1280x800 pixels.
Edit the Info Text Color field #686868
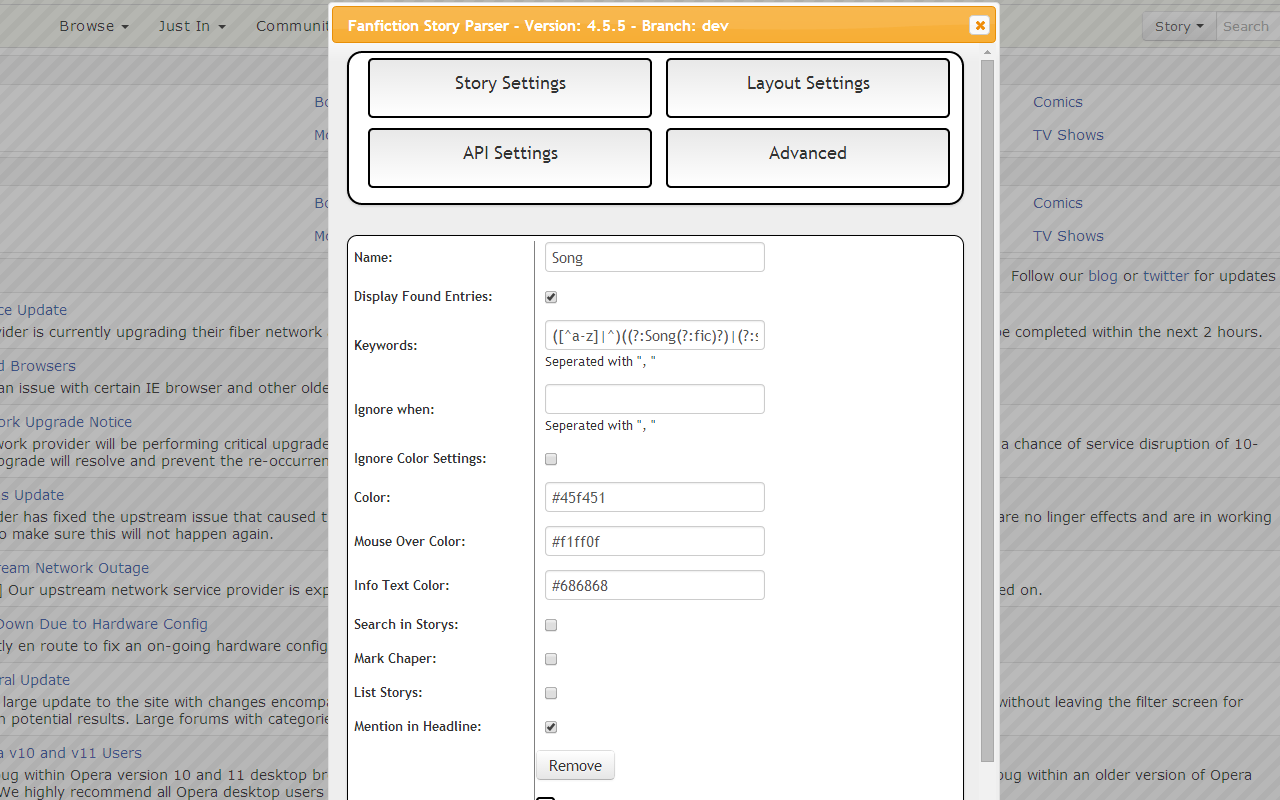point(655,585)
